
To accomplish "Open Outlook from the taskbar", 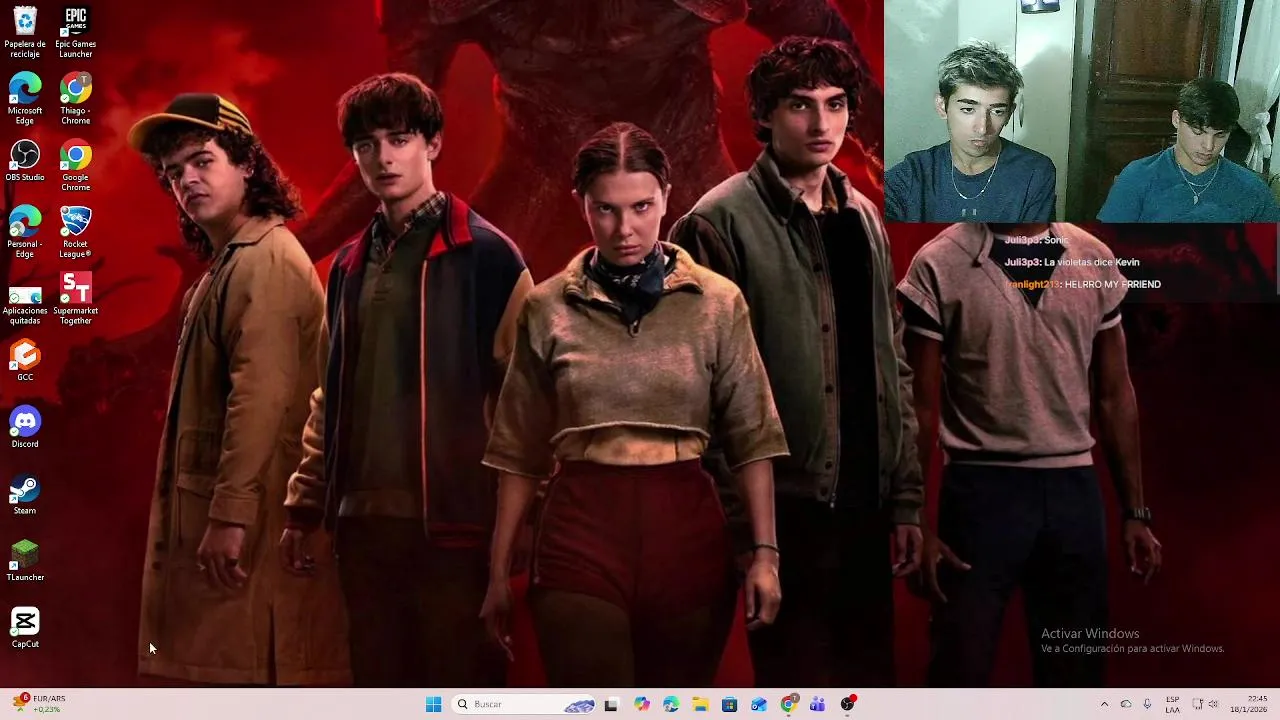I will pyautogui.click(x=758, y=704).
